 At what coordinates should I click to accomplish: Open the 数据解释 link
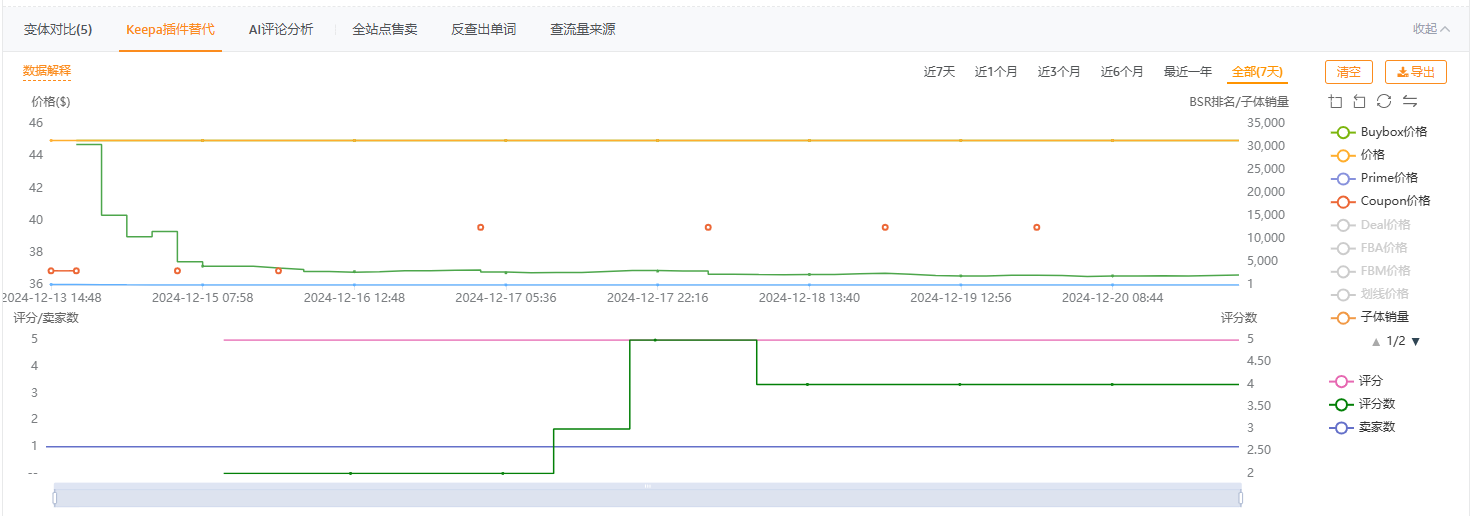[x=47, y=71]
